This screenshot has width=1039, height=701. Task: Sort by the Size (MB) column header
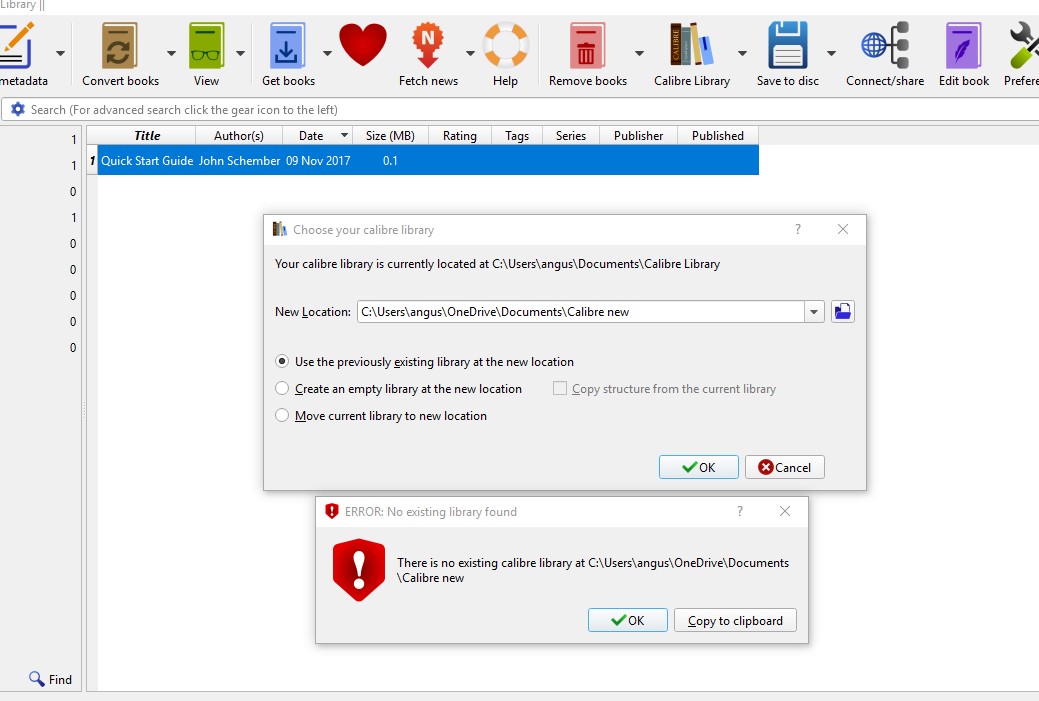click(390, 135)
